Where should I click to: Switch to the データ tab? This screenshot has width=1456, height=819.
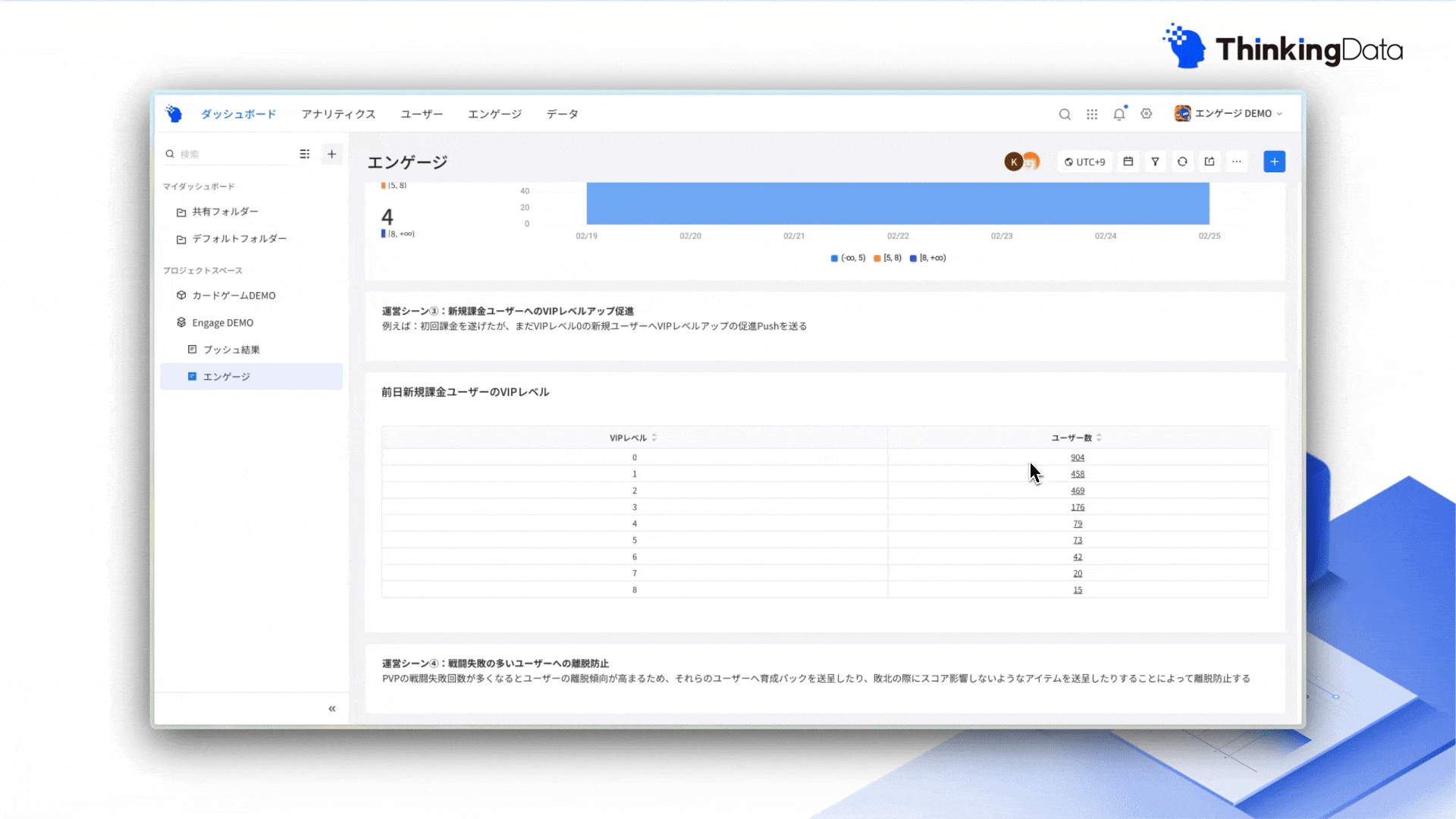click(x=563, y=114)
